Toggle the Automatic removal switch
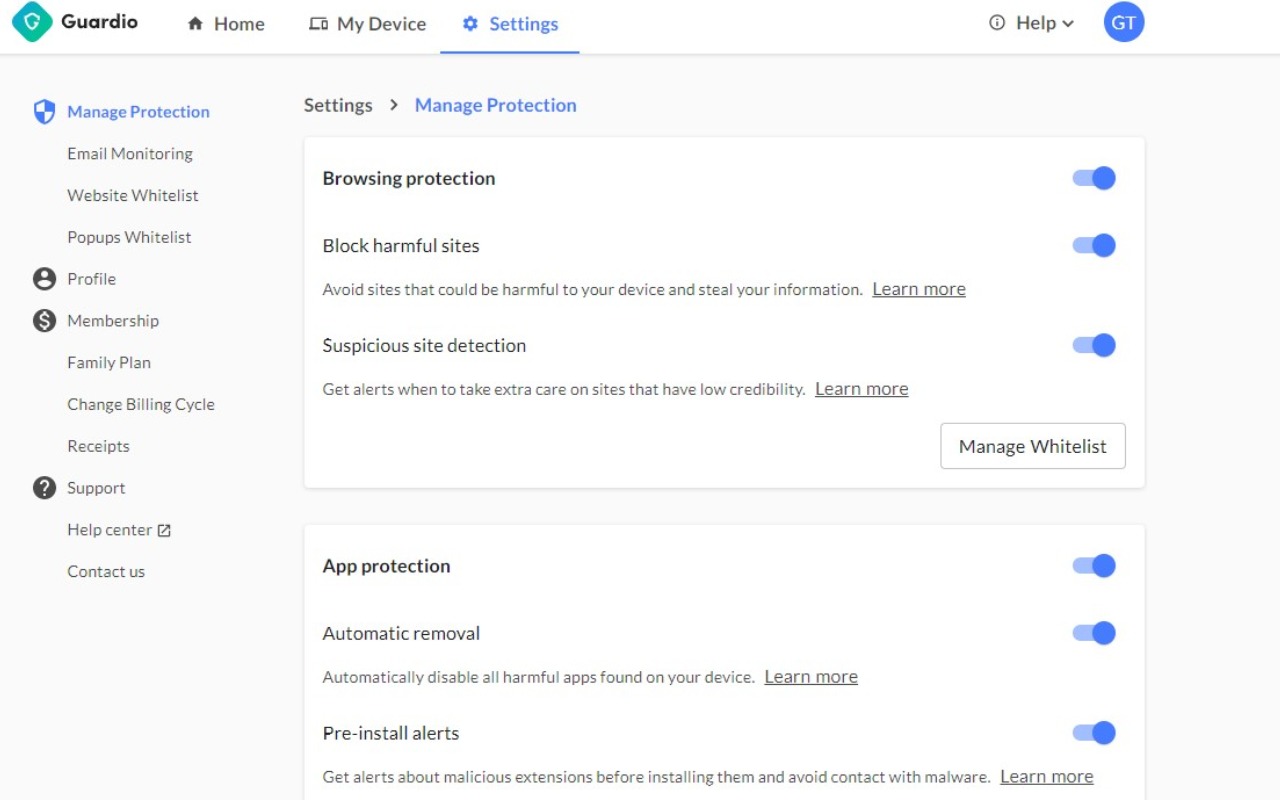 tap(1094, 633)
